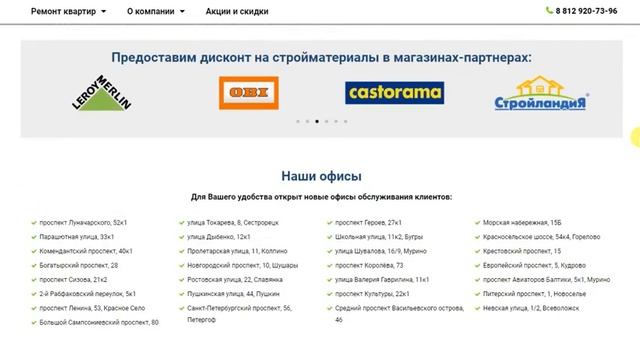Click address Ростовская улица, 22, Славянка
Viewport: 640px width, 360px height.
click(x=235, y=280)
